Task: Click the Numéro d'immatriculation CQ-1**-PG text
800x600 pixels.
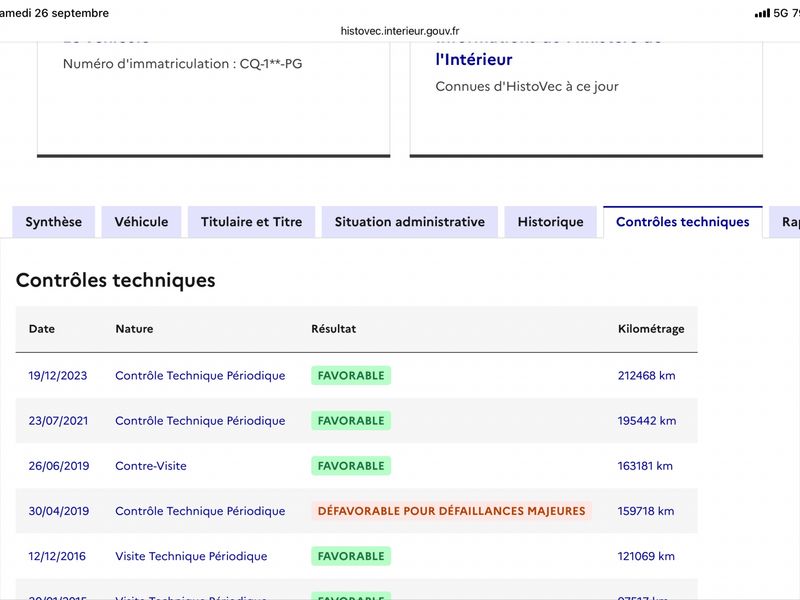Action: [183, 64]
